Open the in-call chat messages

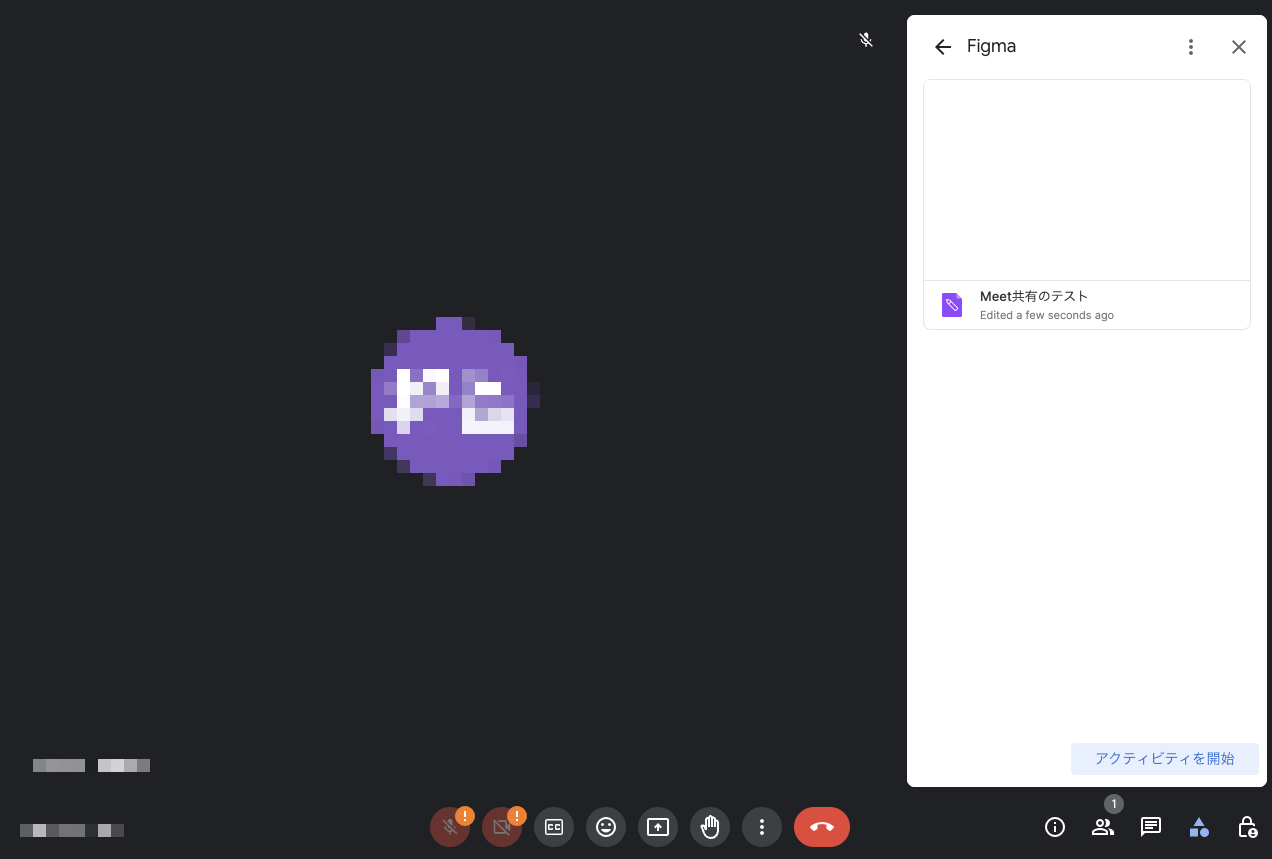pos(1151,827)
